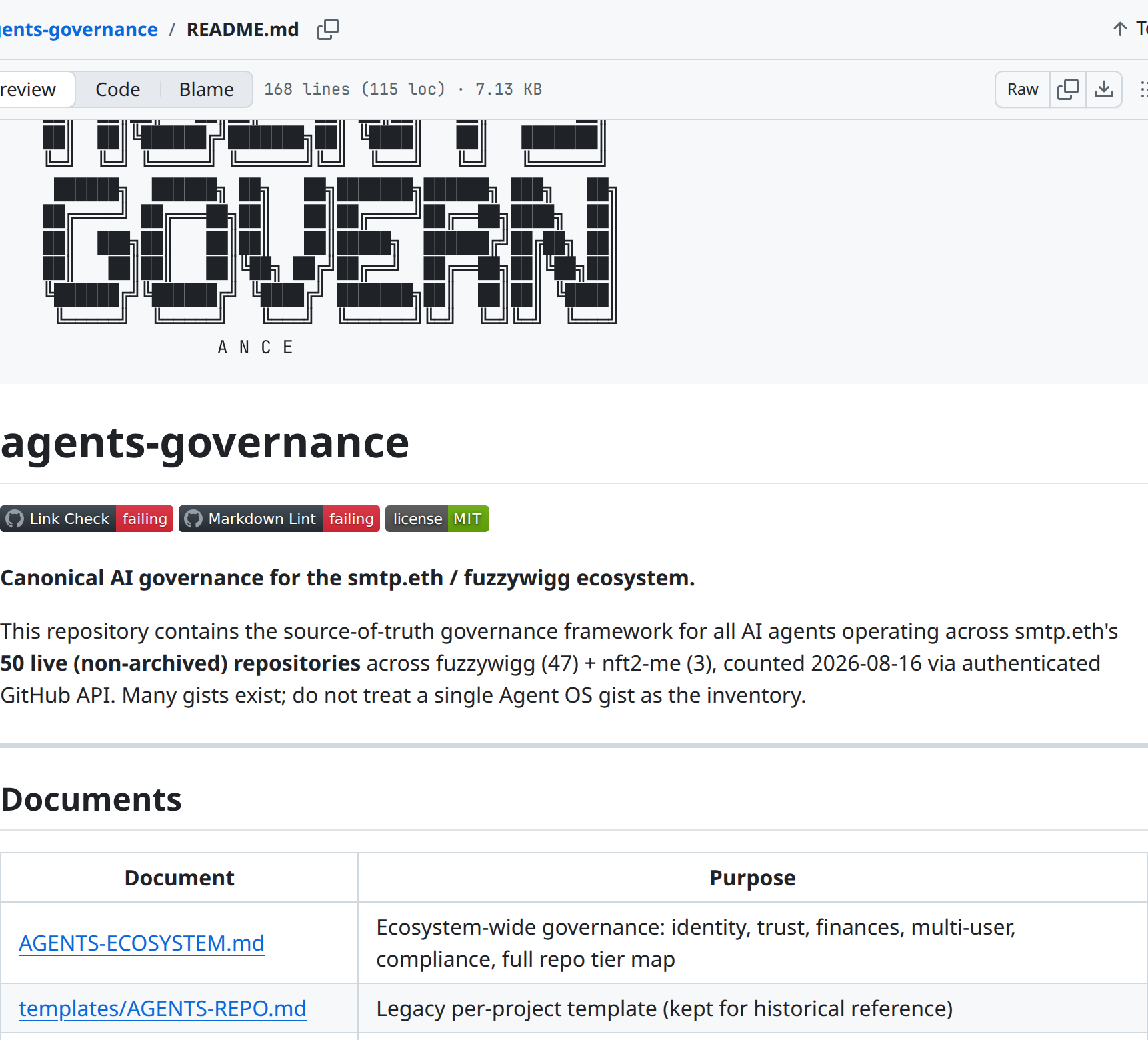The image size is (1148, 1040).
Task: Click the README.md file name
Action: click(x=243, y=29)
